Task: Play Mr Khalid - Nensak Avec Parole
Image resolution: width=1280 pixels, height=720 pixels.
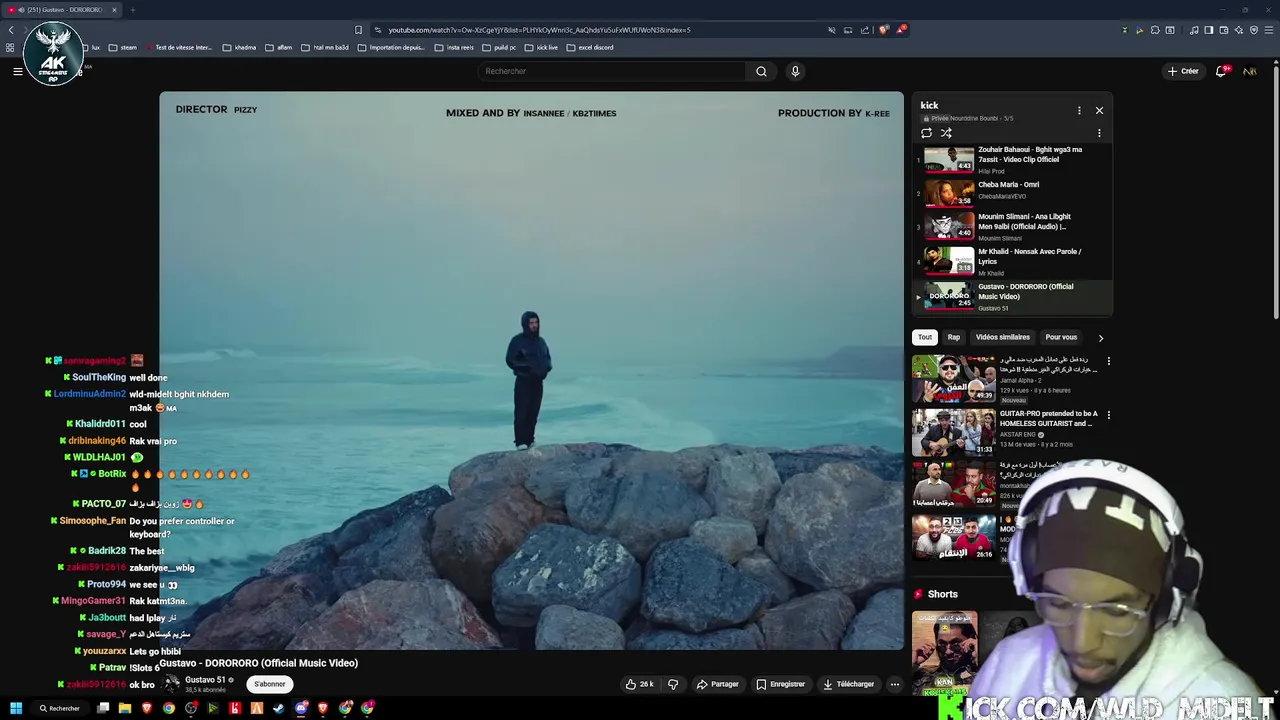Action: click(1012, 261)
